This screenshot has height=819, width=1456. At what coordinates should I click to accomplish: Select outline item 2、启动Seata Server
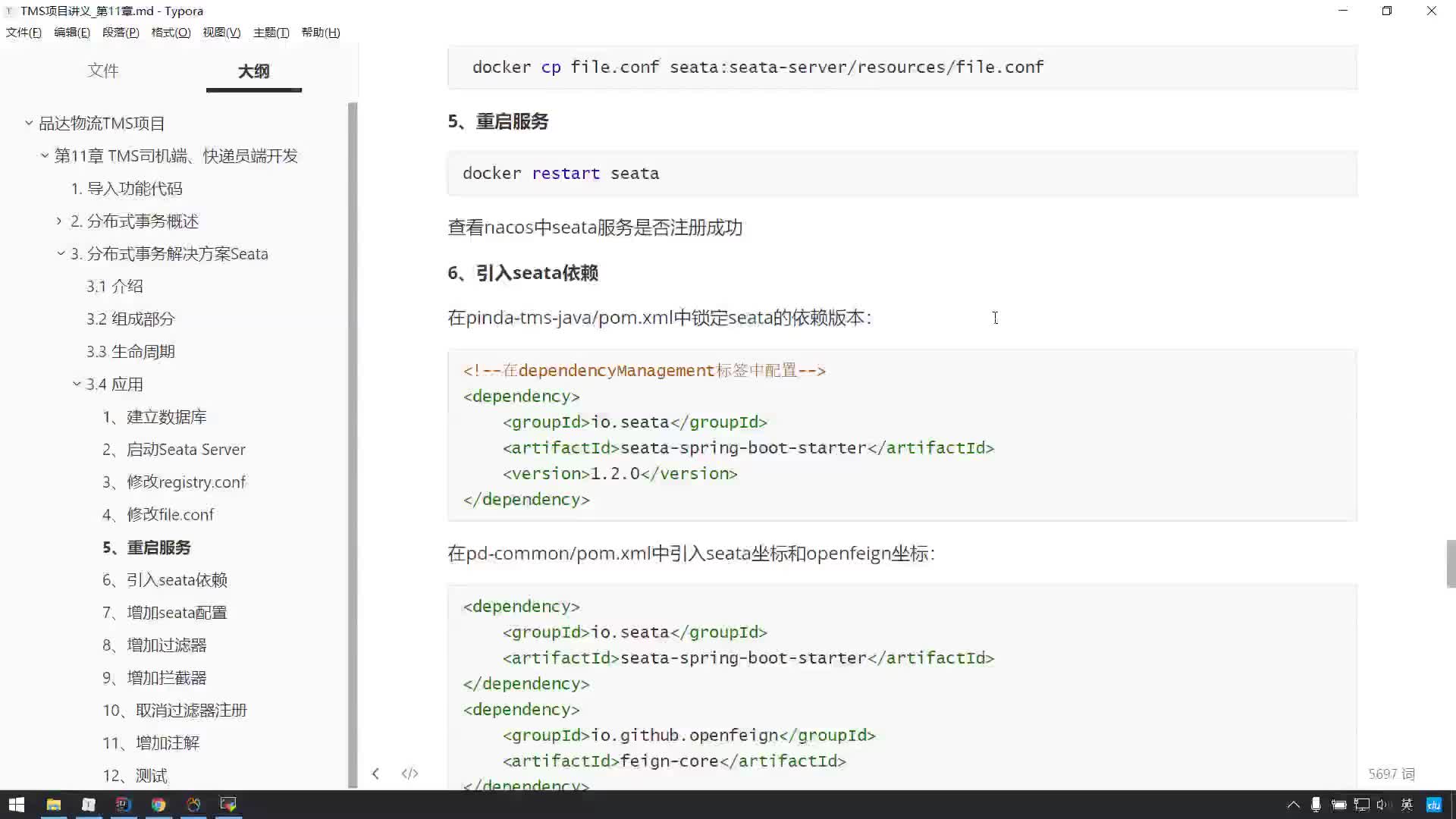[174, 449]
